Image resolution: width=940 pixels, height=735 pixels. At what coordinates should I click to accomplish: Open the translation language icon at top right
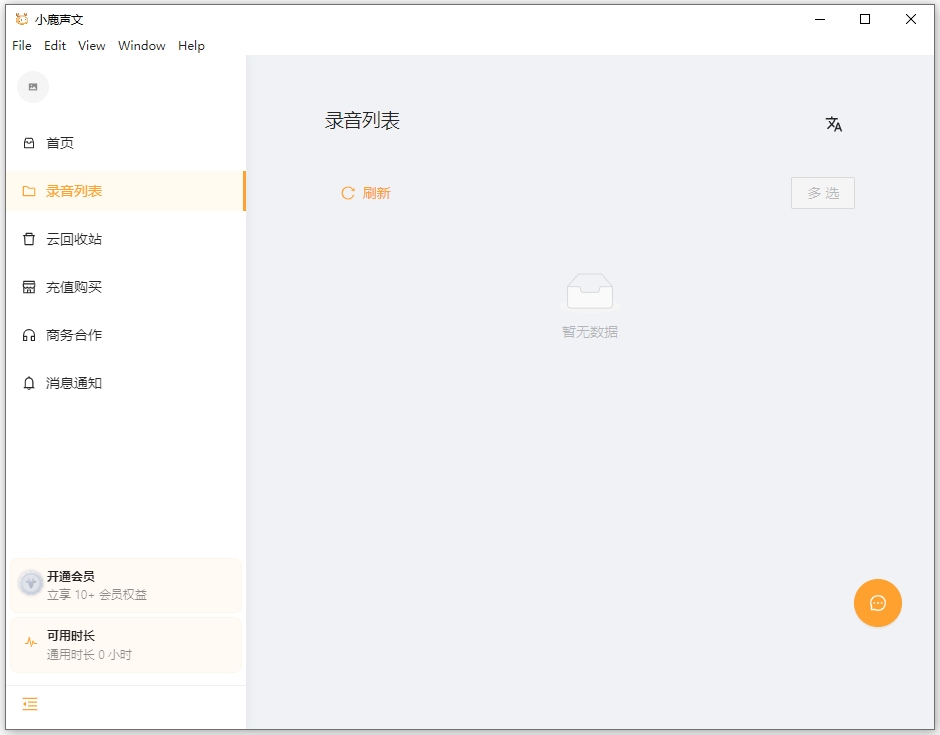coord(834,124)
